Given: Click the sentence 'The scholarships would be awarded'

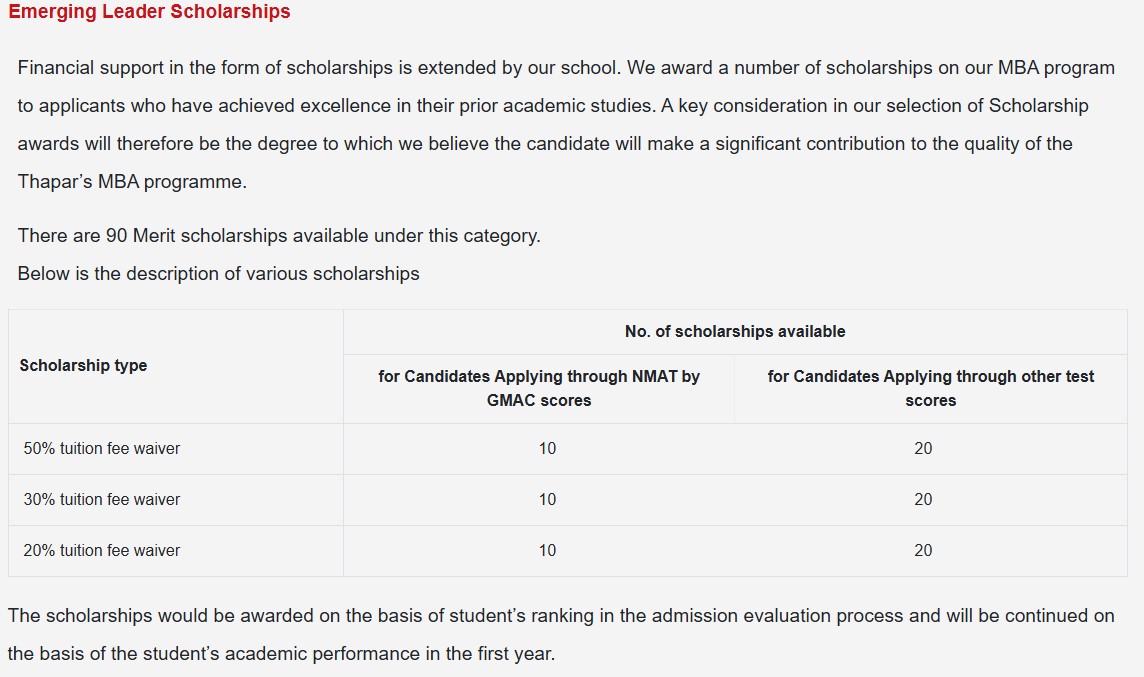Looking at the screenshot, I should 561,615.
